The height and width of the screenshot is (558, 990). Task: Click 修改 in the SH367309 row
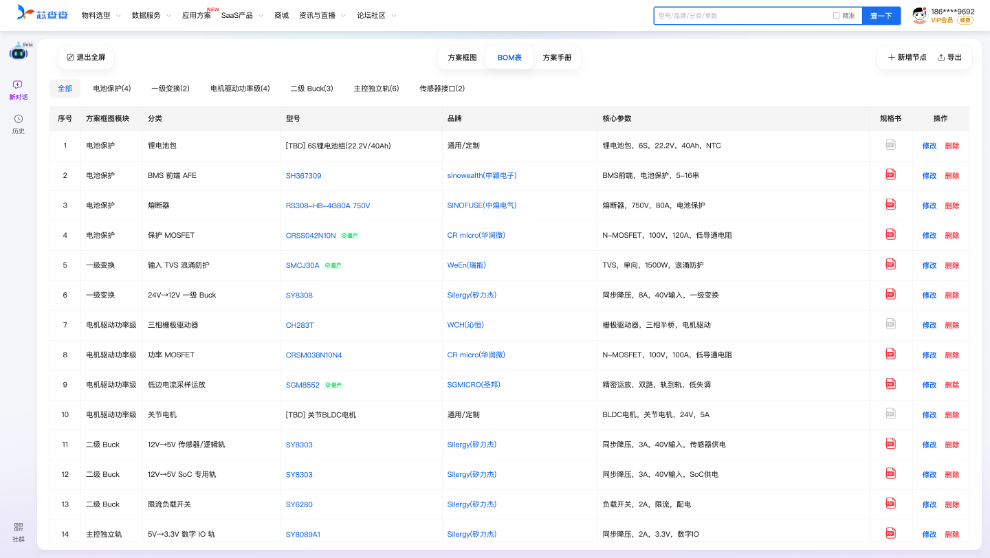click(x=929, y=175)
